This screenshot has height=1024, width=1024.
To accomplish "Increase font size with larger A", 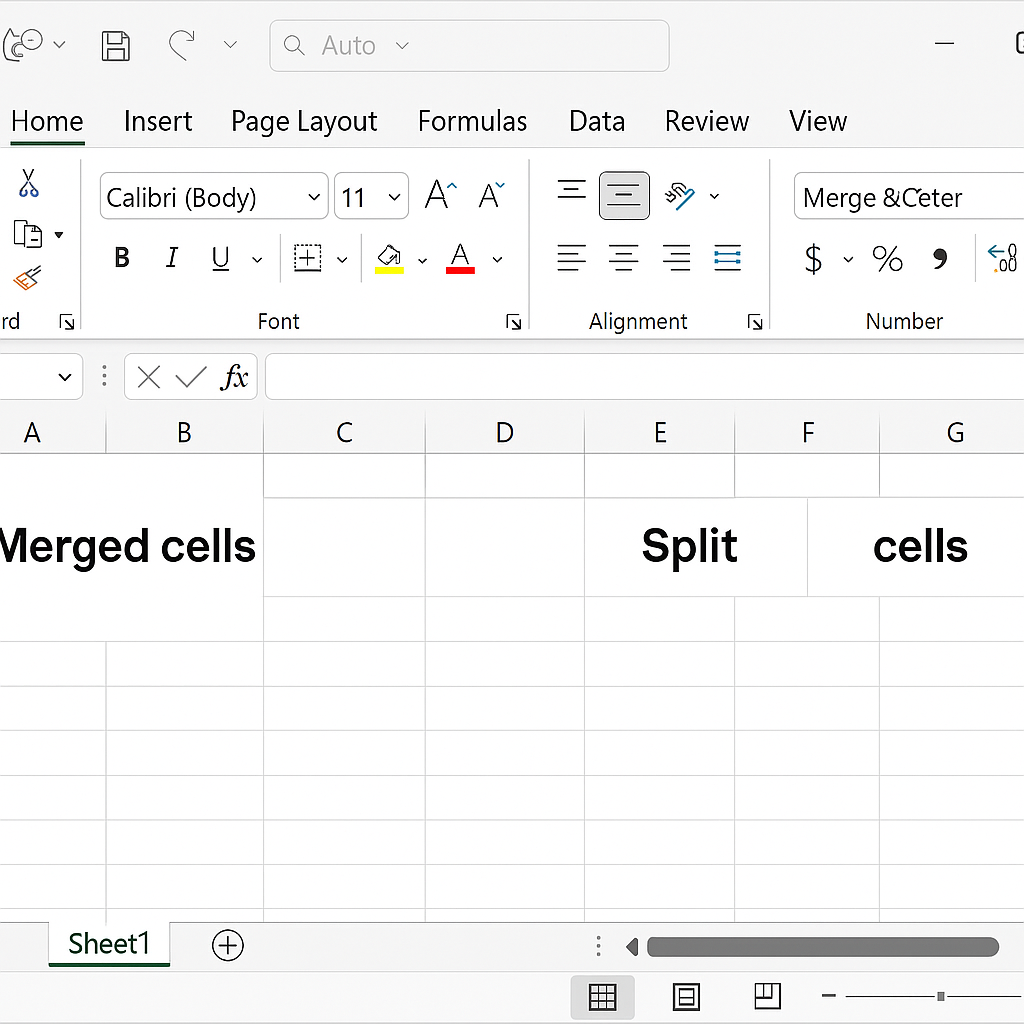I will pos(440,195).
